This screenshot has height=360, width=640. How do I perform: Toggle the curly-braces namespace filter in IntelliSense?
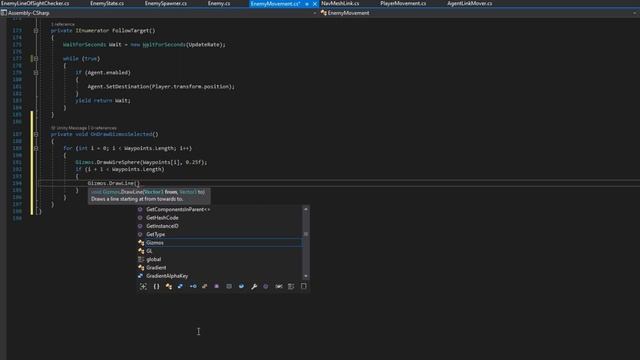(x=156, y=287)
